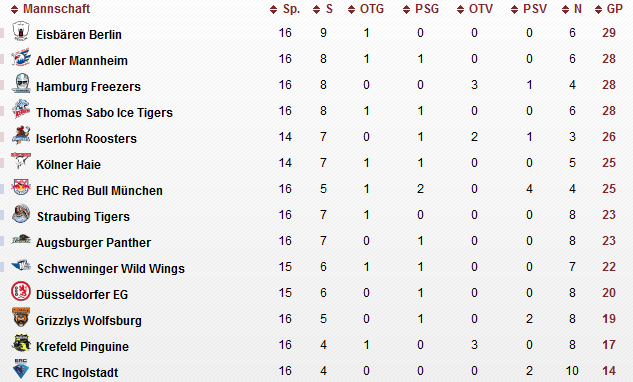Viewport: 633px width, 382px height.
Task: Click the Kölner Haie shark logo
Action: point(21,160)
